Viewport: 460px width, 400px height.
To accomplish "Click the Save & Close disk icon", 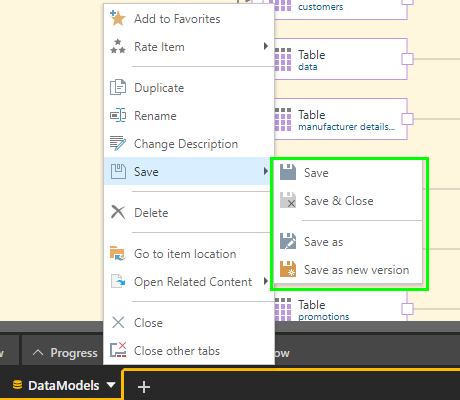I will coord(288,200).
